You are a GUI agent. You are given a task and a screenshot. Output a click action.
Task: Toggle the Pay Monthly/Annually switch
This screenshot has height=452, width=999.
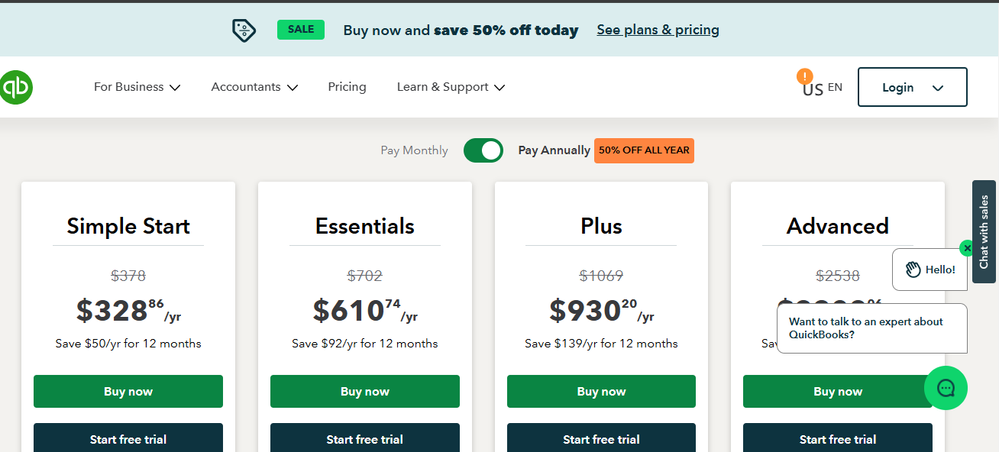click(x=483, y=151)
